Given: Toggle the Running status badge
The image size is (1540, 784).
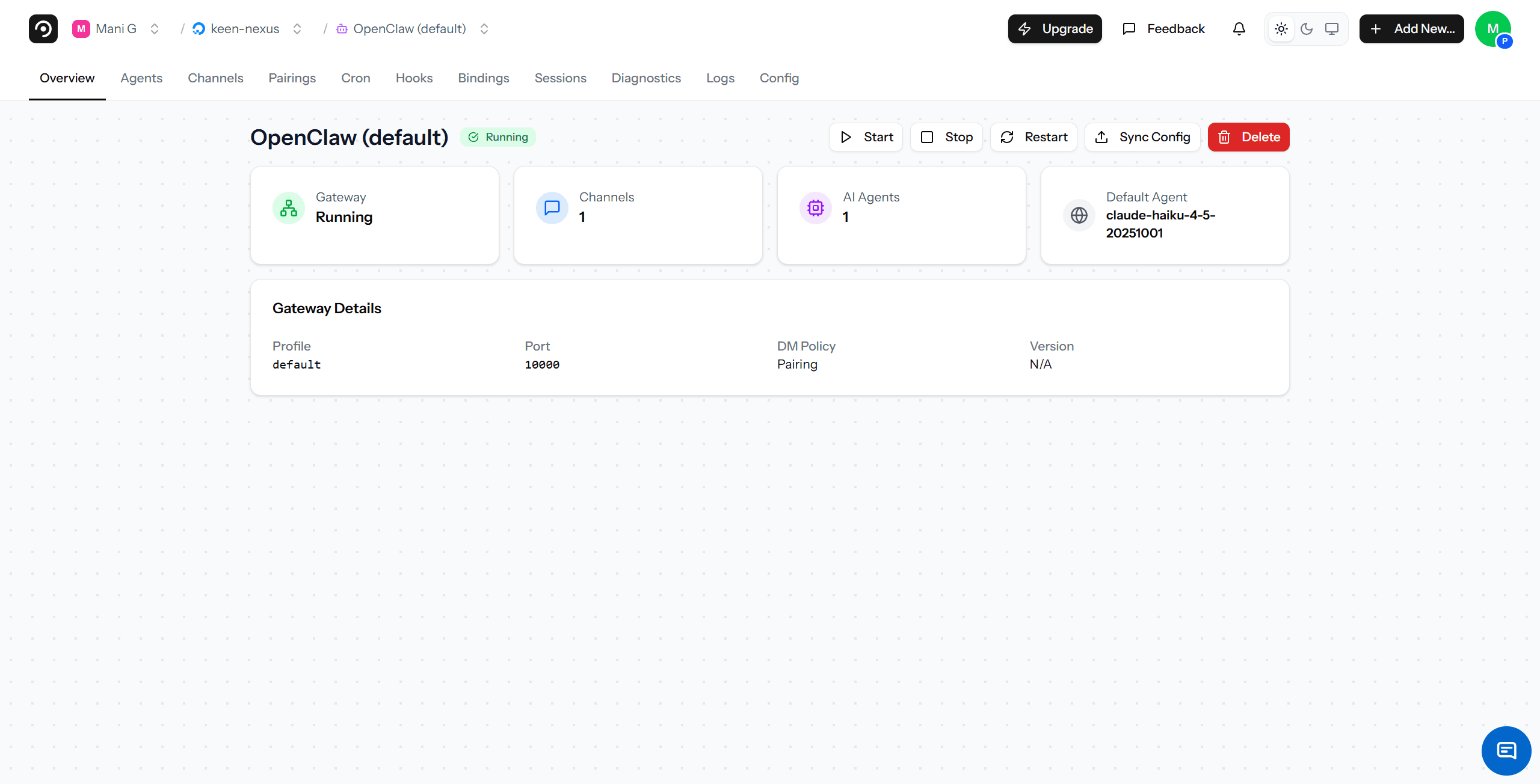Looking at the screenshot, I should 497,136.
